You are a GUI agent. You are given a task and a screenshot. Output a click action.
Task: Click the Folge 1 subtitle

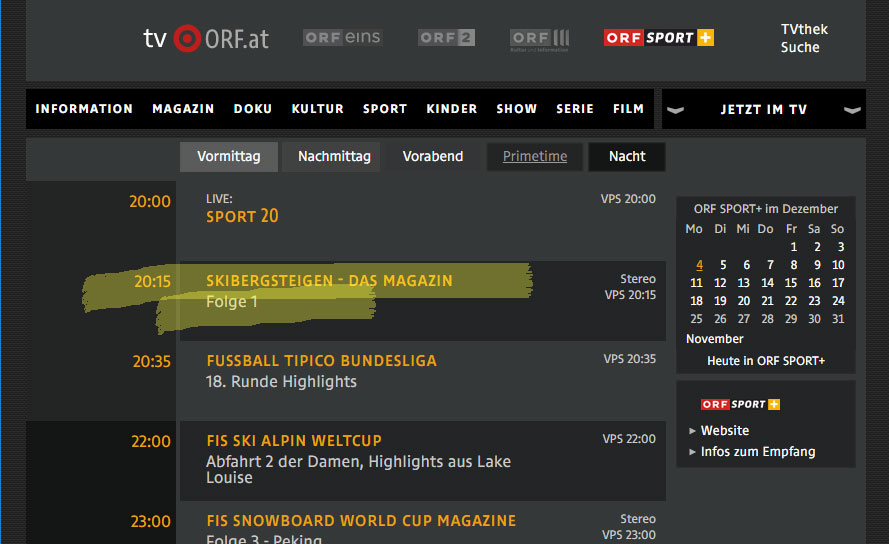tap(231, 302)
